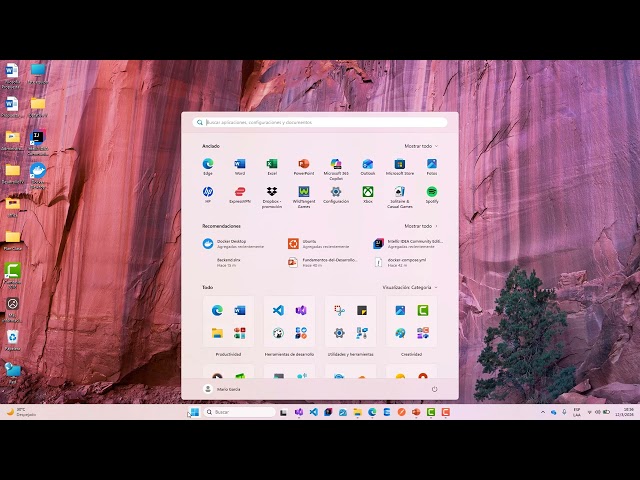Screen dimensions: 640x480
Task: Open the Fotos pinned app
Action: [x=432, y=167]
